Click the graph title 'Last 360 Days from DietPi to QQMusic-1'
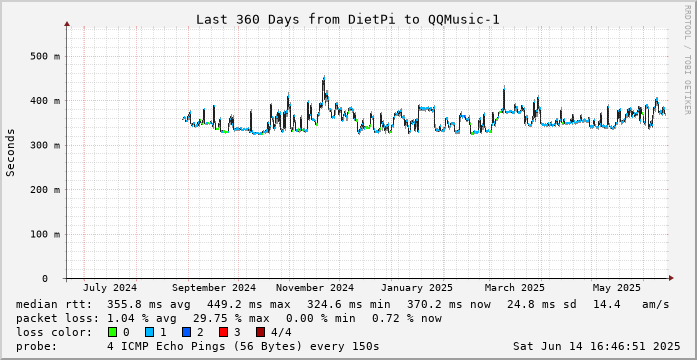The width and height of the screenshot is (697, 360). [348, 20]
